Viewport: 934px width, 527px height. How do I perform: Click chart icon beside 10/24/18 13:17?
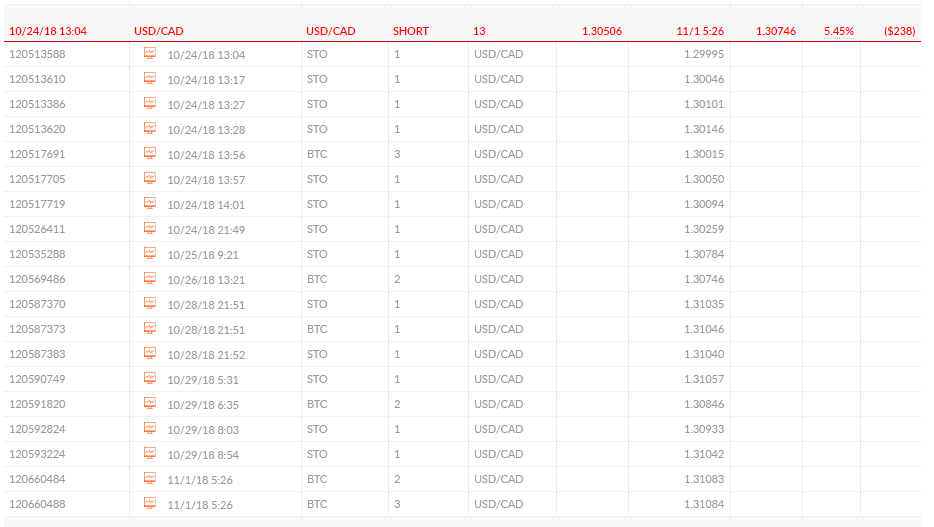click(x=150, y=78)
